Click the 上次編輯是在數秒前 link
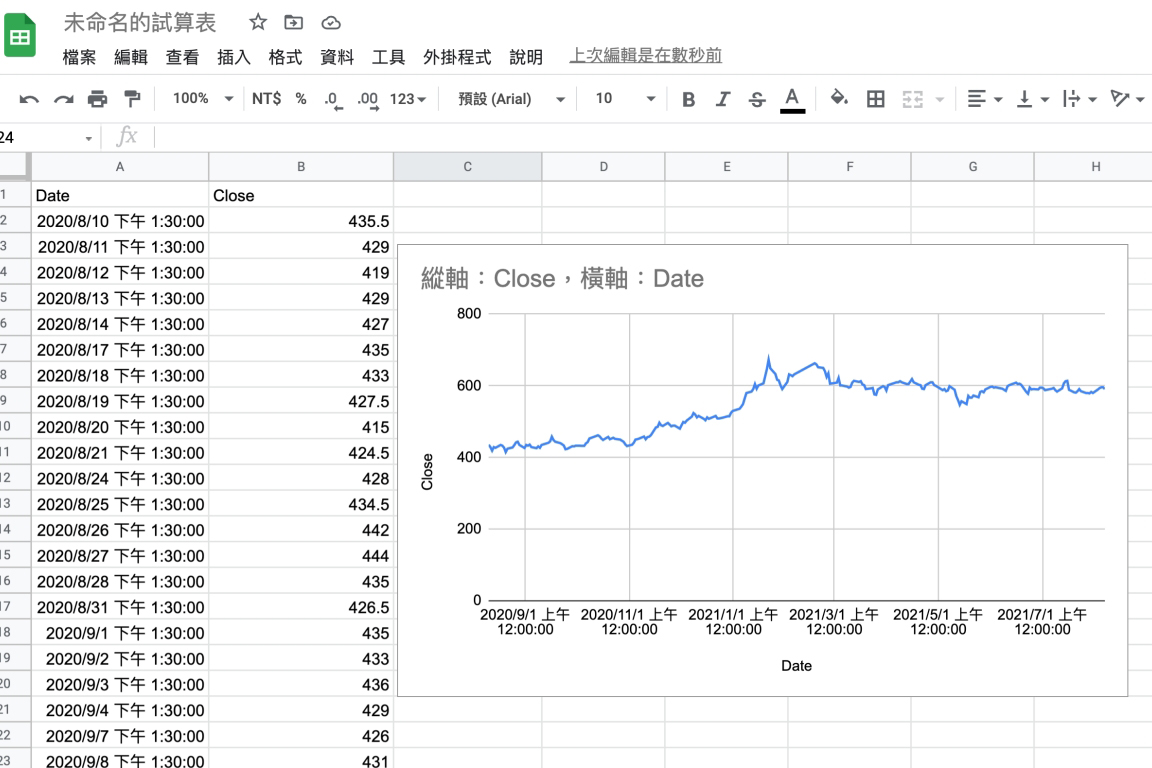 click(643, 57)
